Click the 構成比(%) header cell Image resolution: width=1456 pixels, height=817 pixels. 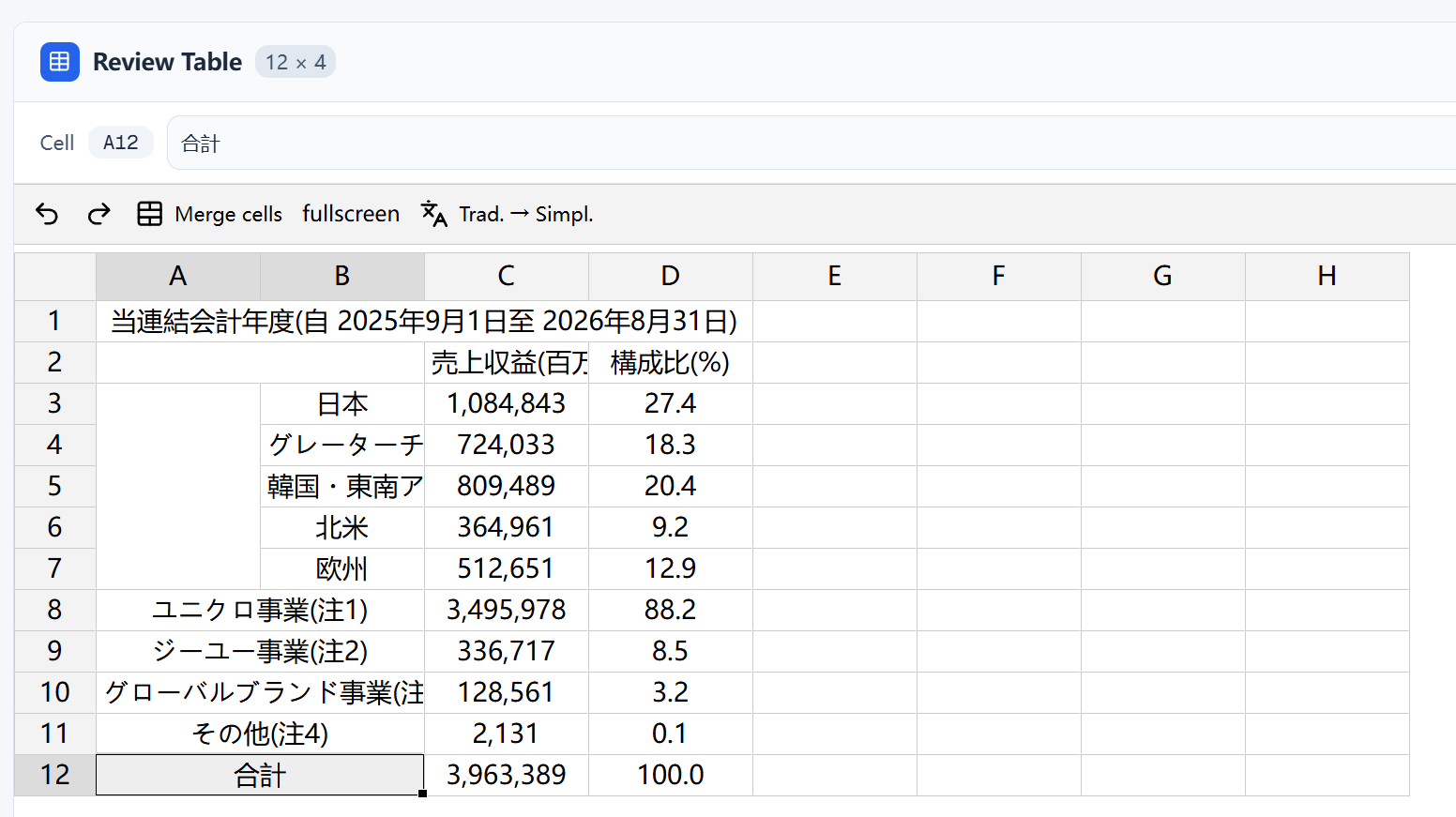pyautogui.click(x=671, y=362)
